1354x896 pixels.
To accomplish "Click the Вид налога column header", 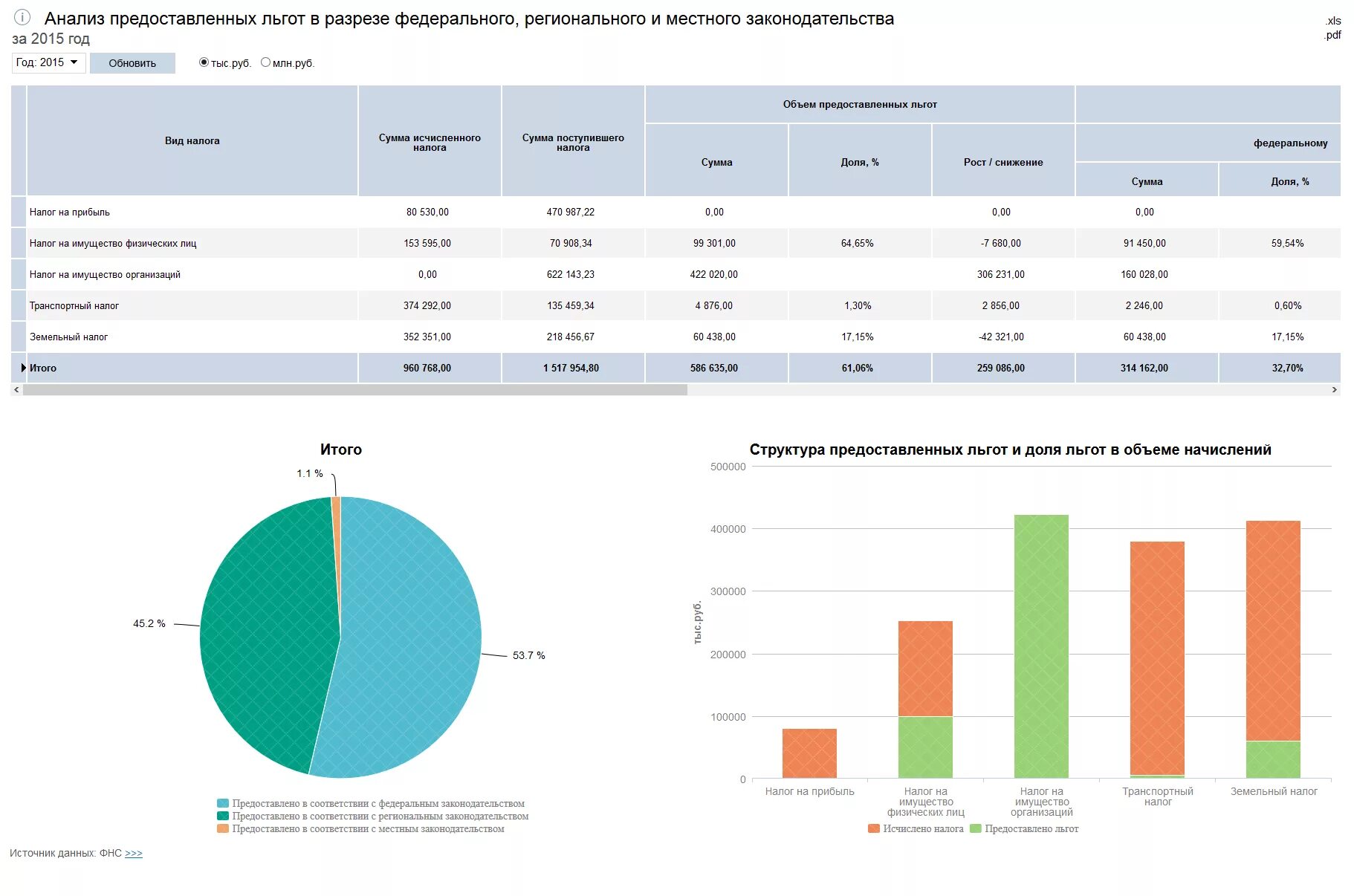I will point(192,141).
